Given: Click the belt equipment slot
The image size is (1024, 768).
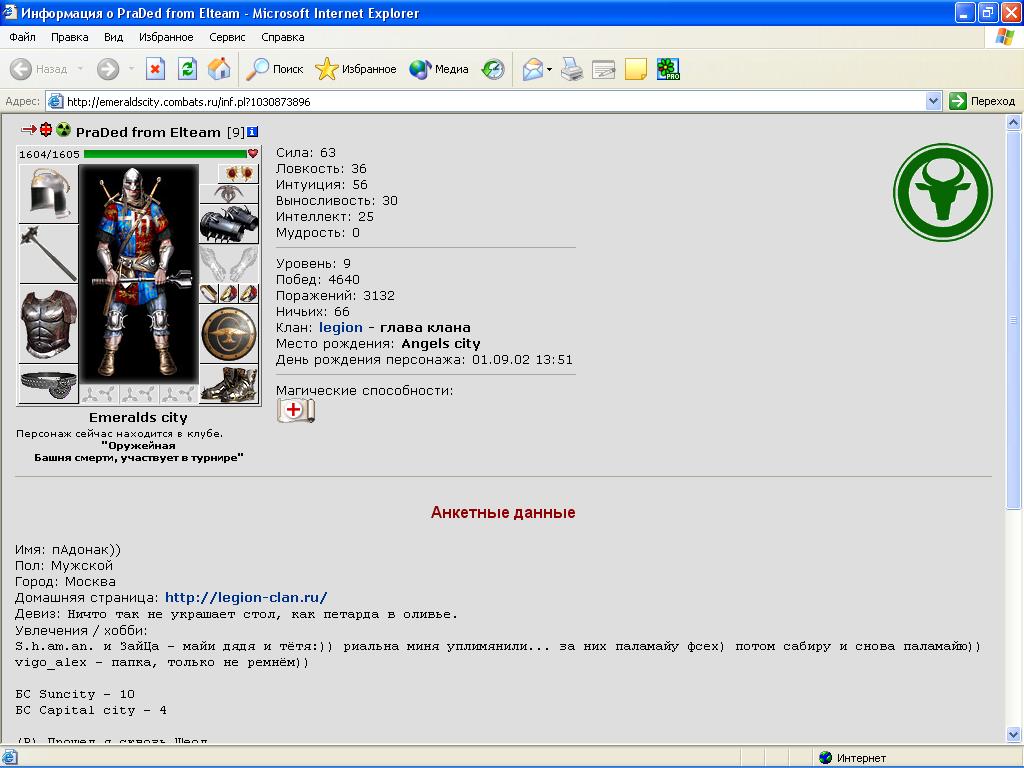Looking at the screenshot, I should click(x=49, y=383).
